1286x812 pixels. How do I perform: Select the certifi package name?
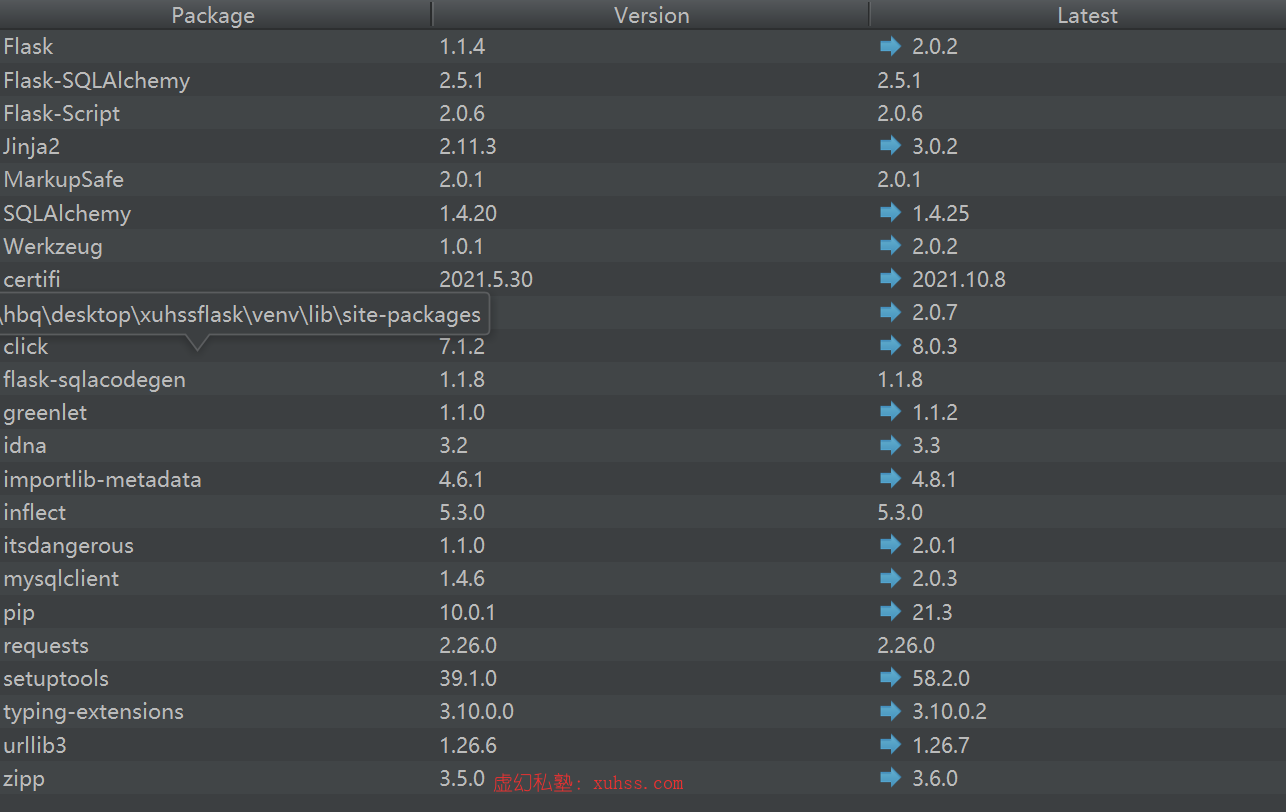32,279
